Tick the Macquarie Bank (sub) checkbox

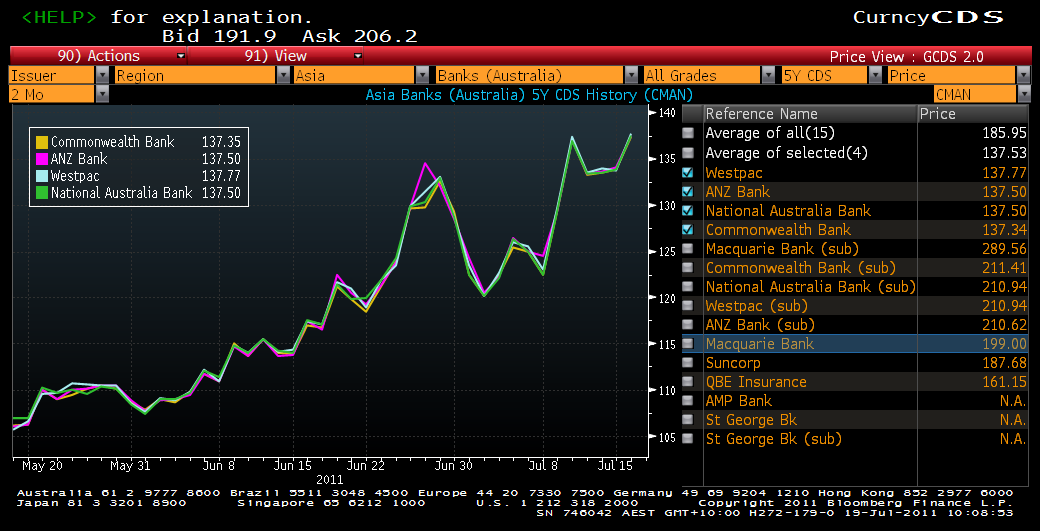click(688, 249)
